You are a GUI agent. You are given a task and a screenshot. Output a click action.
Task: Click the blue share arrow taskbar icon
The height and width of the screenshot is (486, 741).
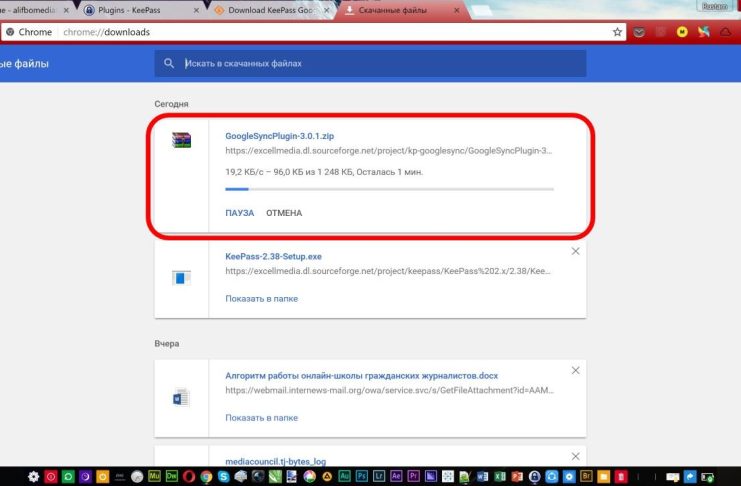coord(690,477)
